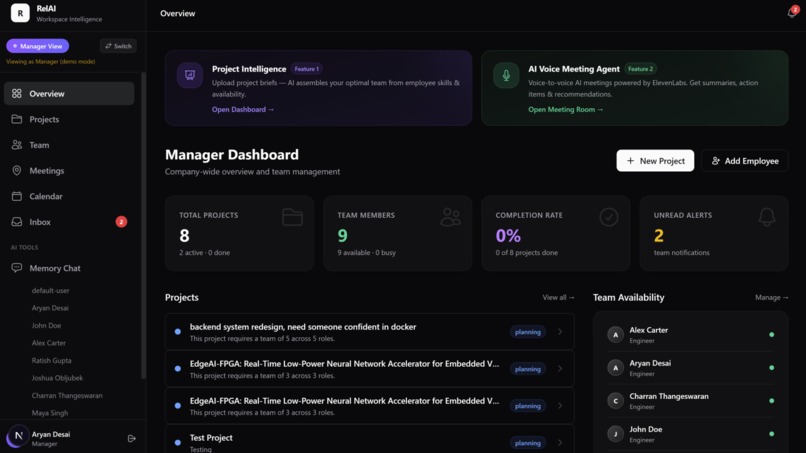Viewport: 806px width, 453px height.
Task: Click the Total Projects folder icon
Action: (x=292, y=217)
